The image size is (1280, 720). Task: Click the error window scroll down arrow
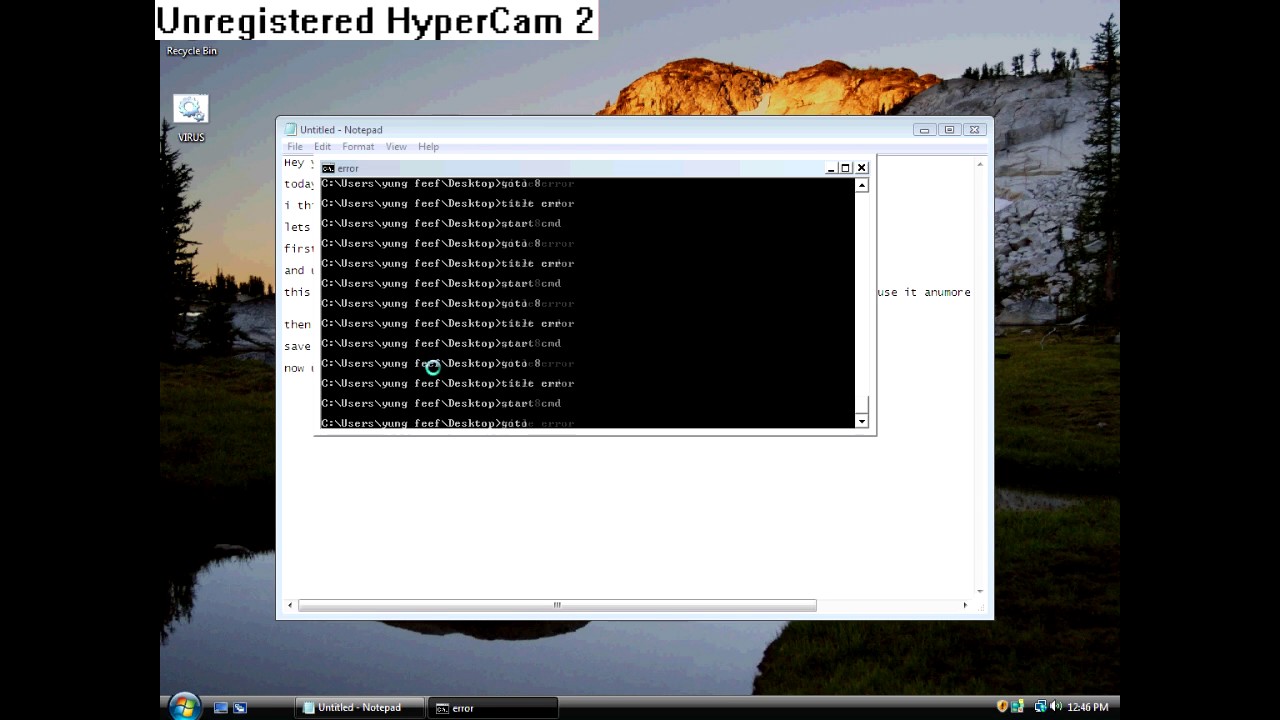pyautogui.click(x=862, y=422)
